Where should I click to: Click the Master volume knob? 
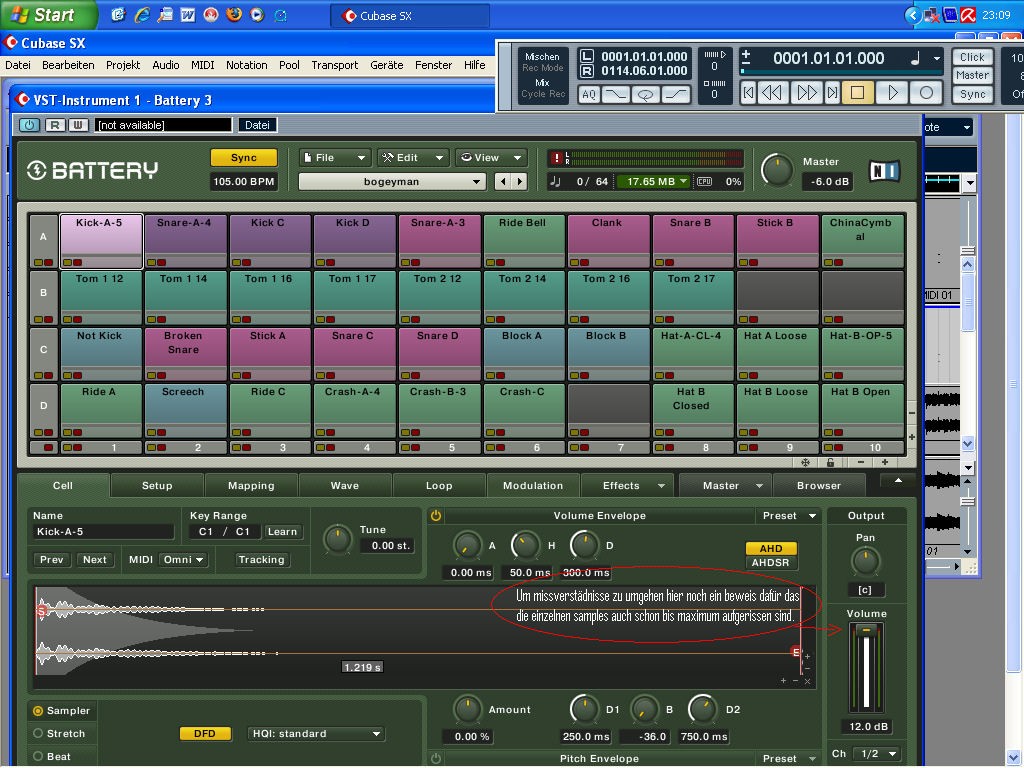(777, 171)
